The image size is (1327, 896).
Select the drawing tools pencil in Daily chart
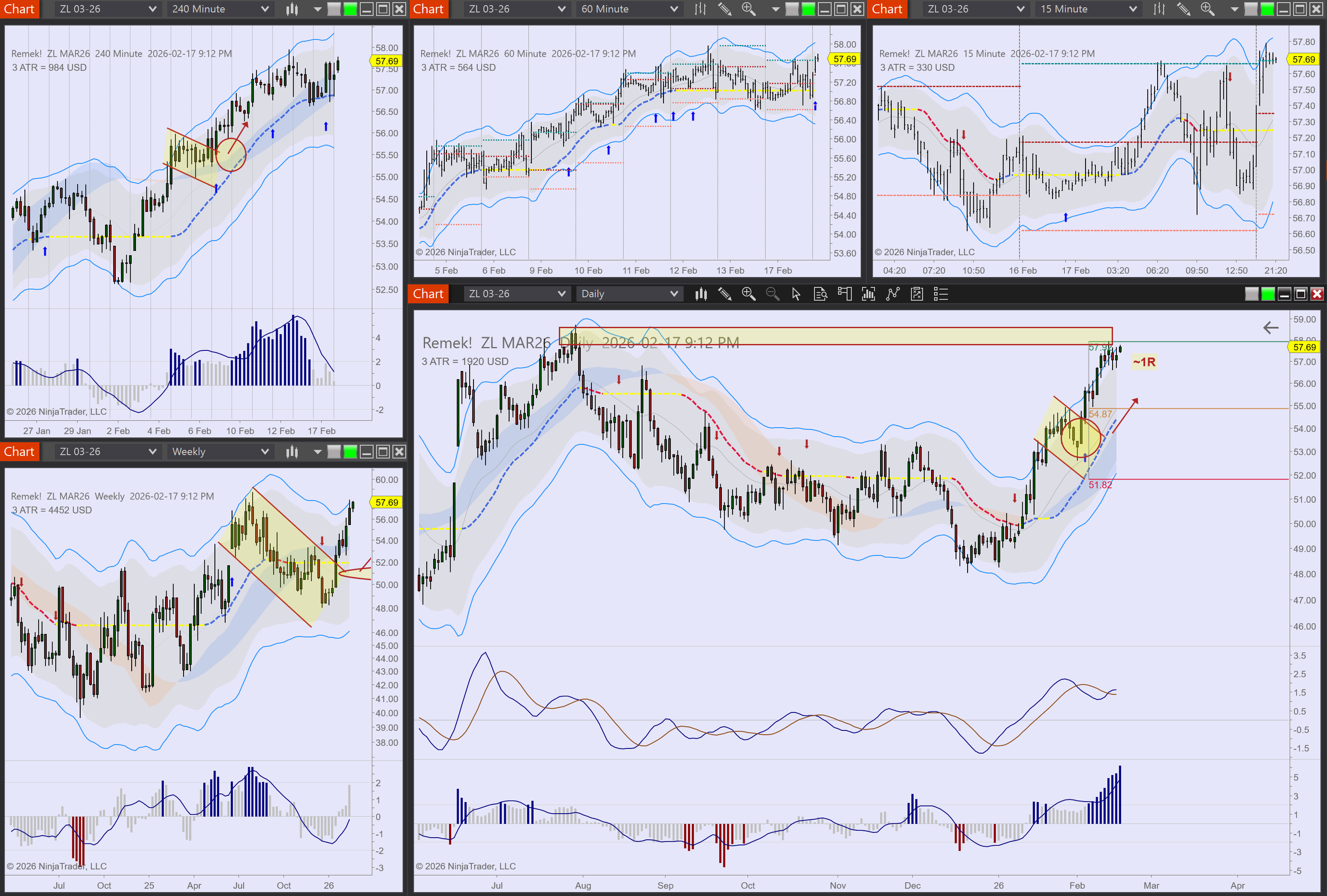(725, 294)
